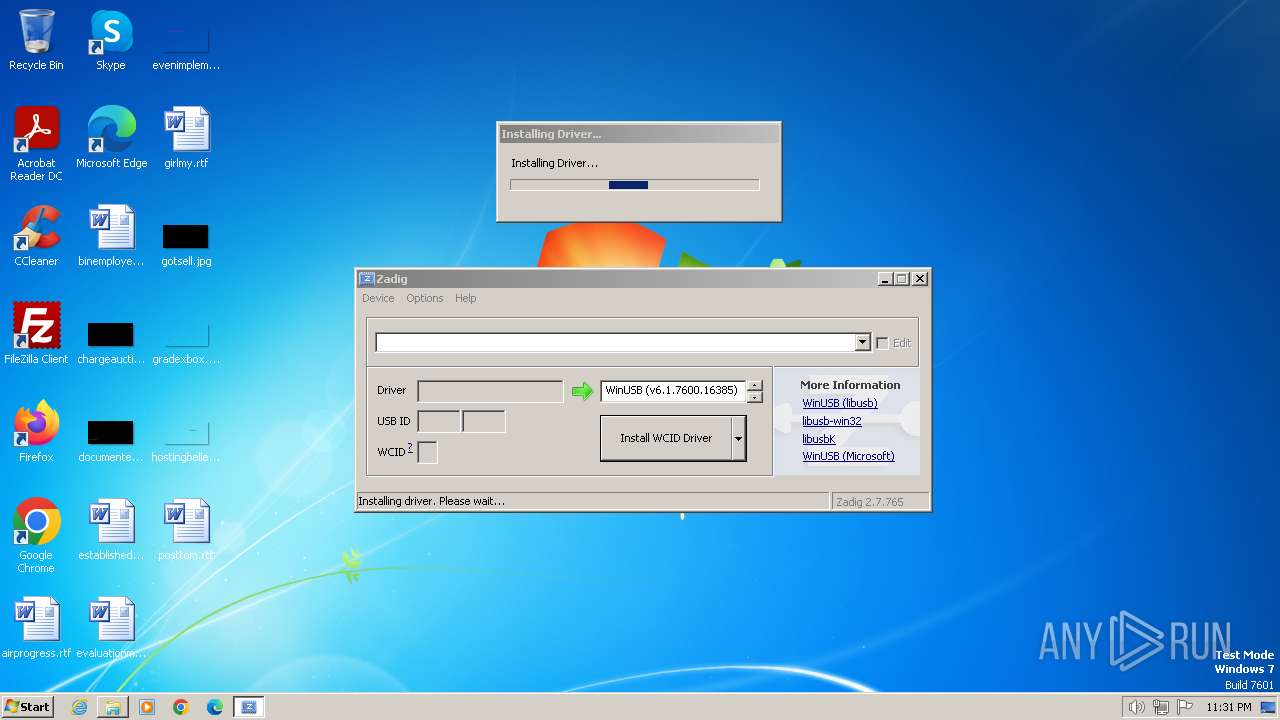The image size is (1280, 720).
Task: Click the second USB ID field
Action: (484, 422)
